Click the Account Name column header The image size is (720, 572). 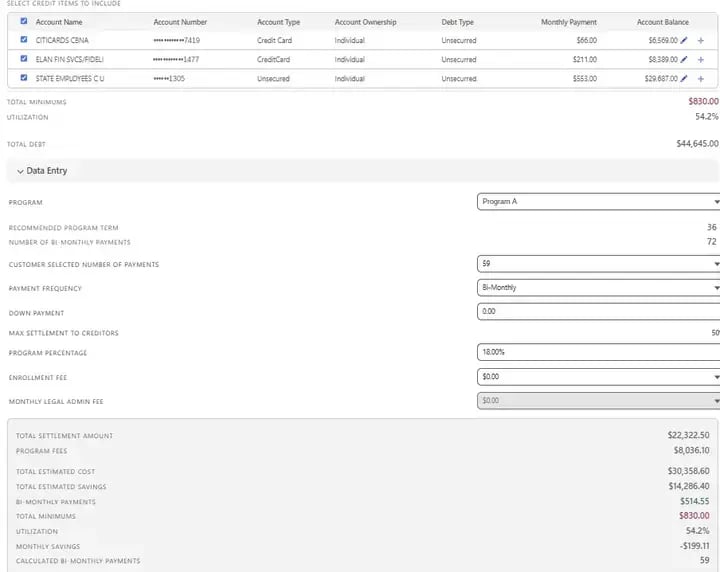tap(59, 22)
